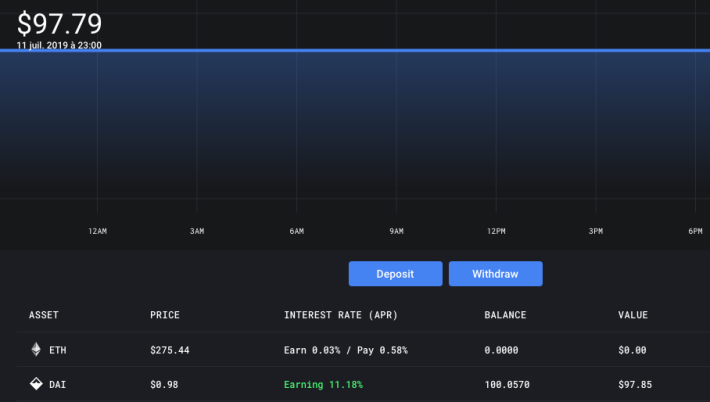Click the Withdraw button

(495, 273)
